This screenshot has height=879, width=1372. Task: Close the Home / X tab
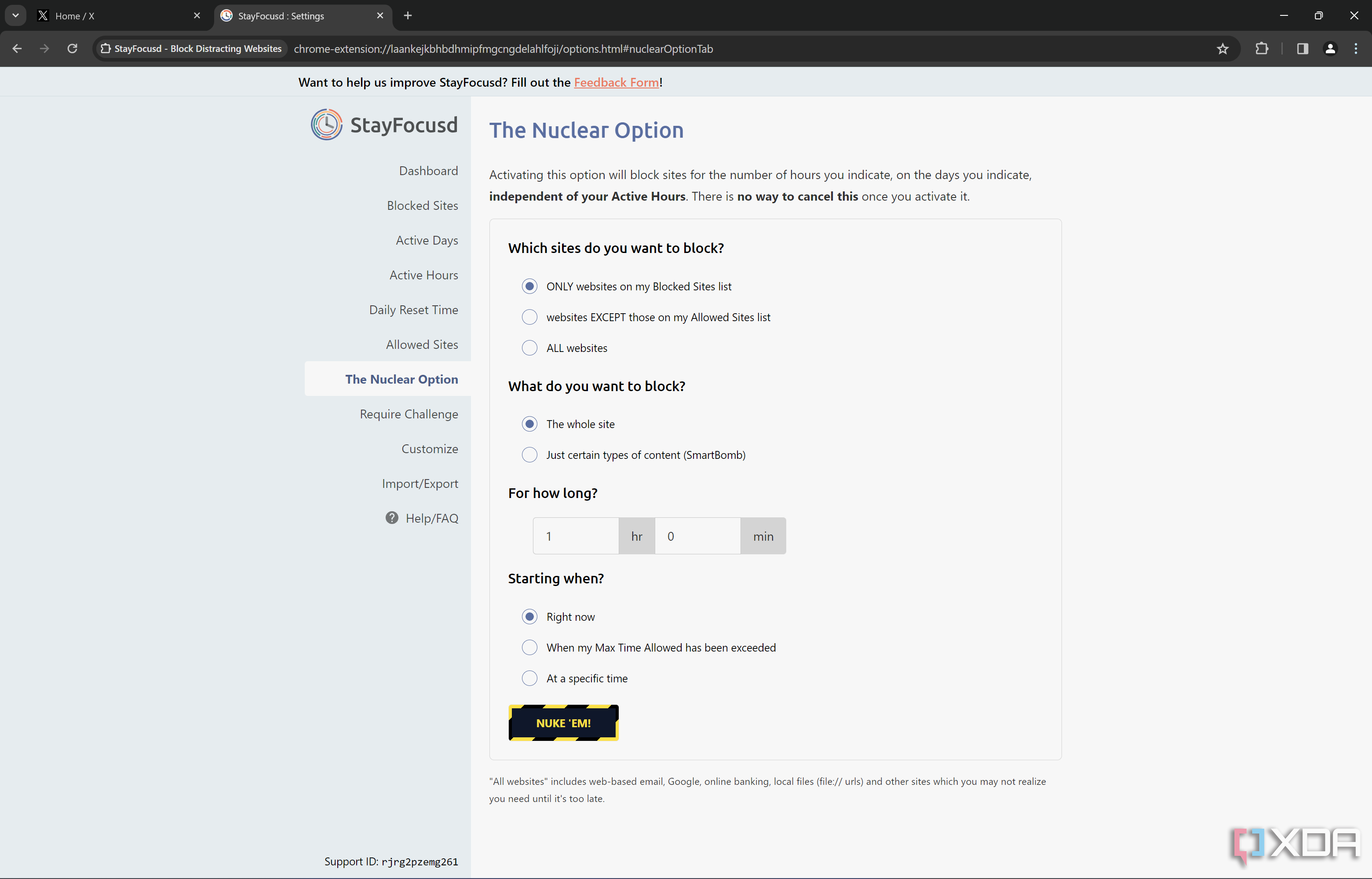click(x=197, y=15)
